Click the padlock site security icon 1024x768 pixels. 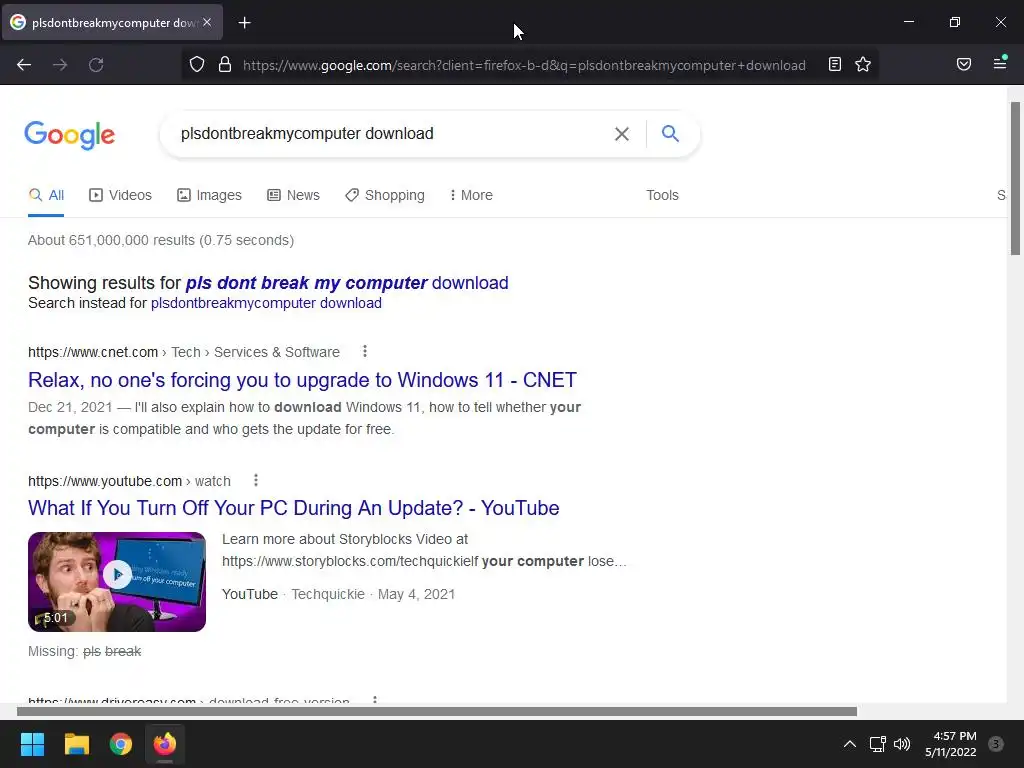(x=225, y=65)
